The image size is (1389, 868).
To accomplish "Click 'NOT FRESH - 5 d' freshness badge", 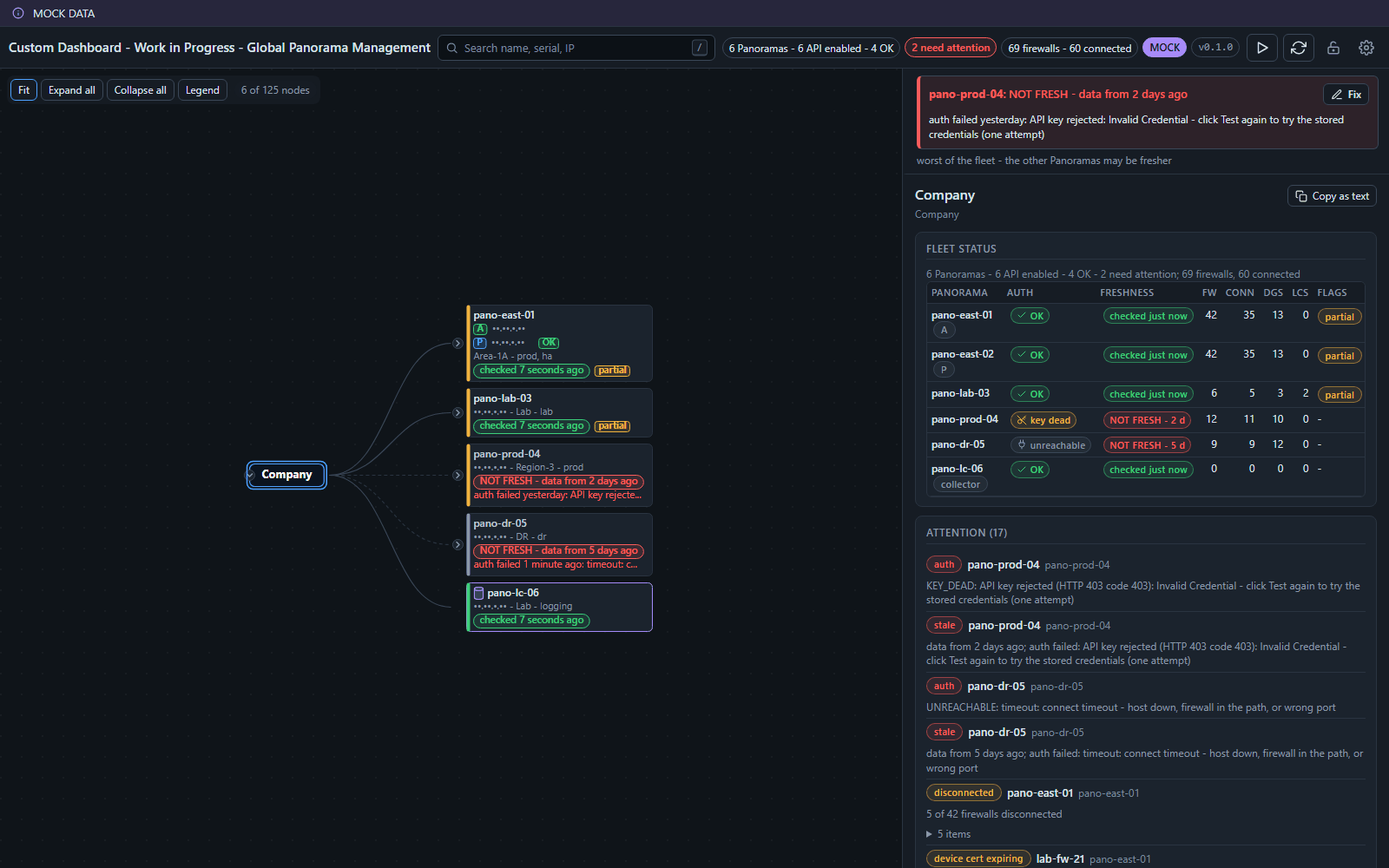I will coord(1147,445).
